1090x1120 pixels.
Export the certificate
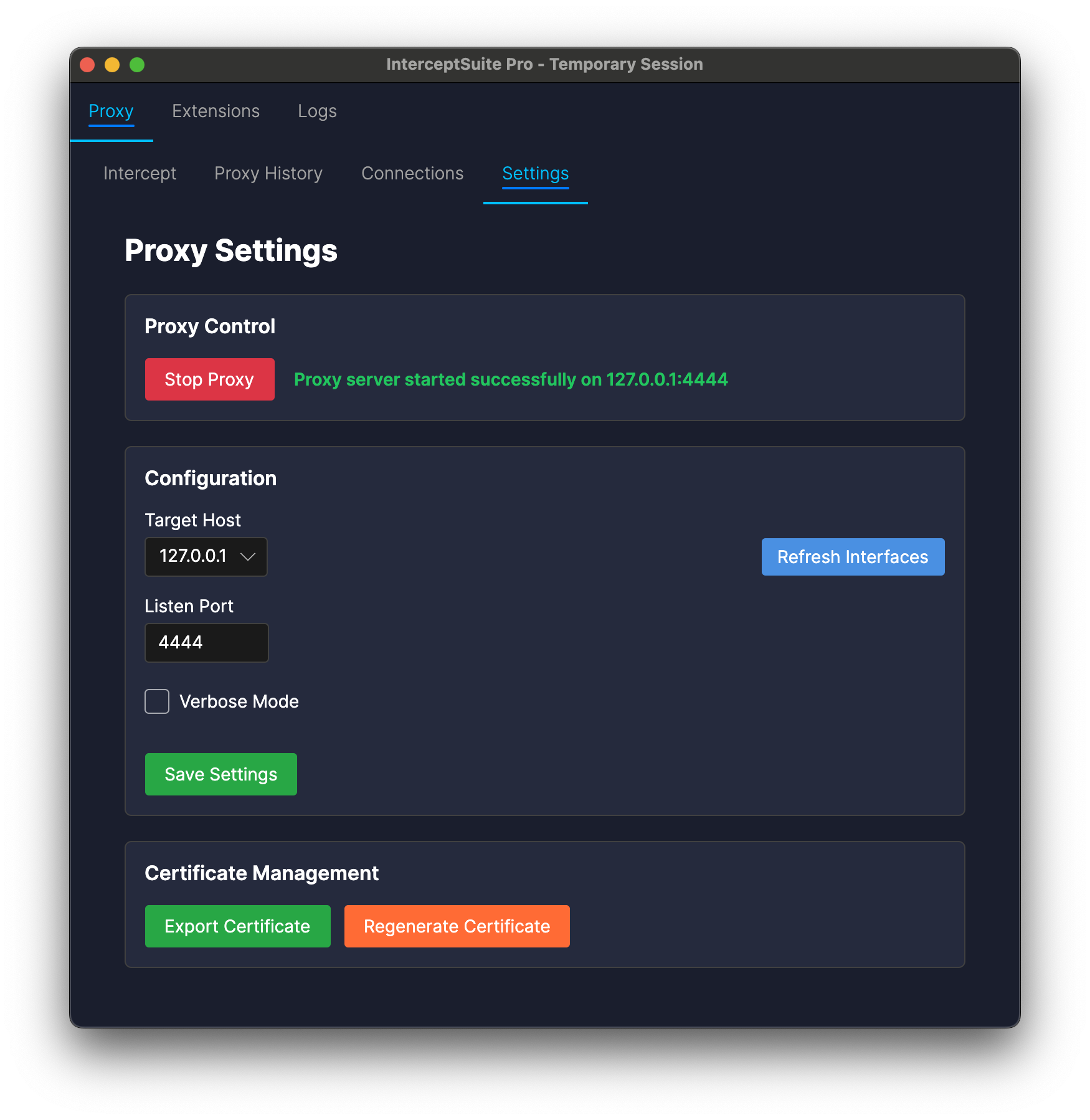(x=237, y=926)
